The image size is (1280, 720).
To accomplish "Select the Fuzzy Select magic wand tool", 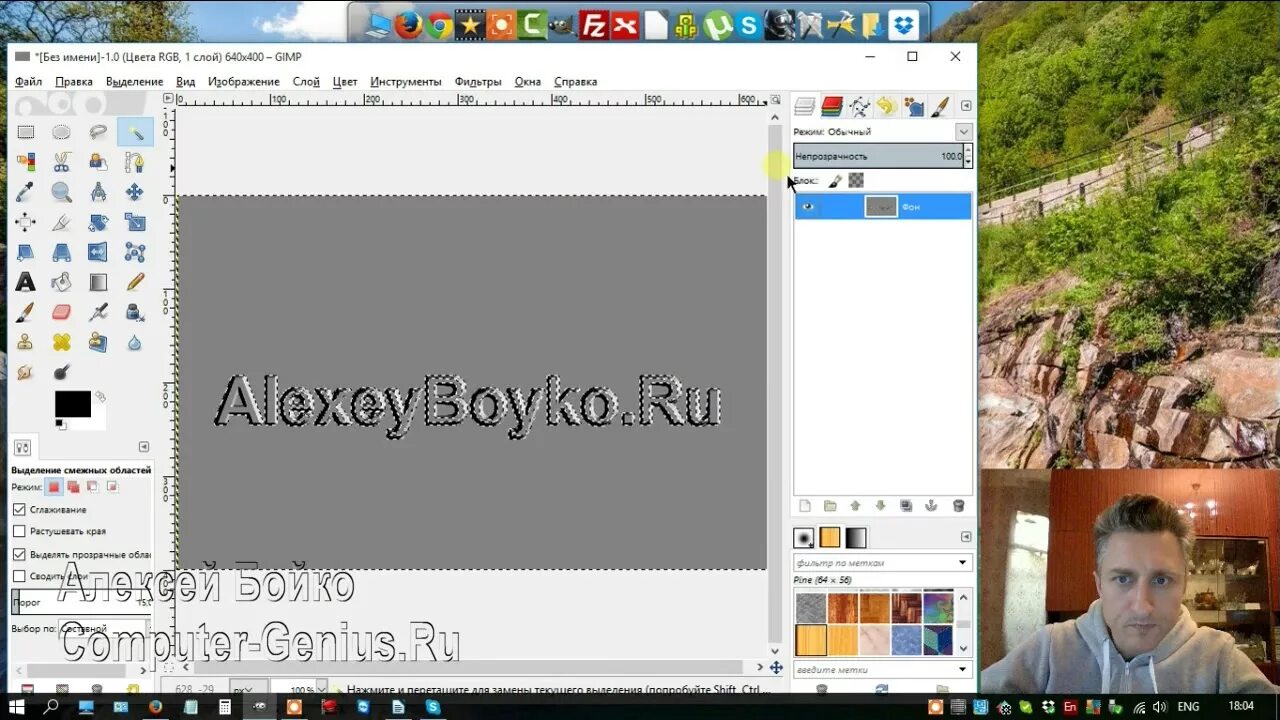I will coord(135,132).
